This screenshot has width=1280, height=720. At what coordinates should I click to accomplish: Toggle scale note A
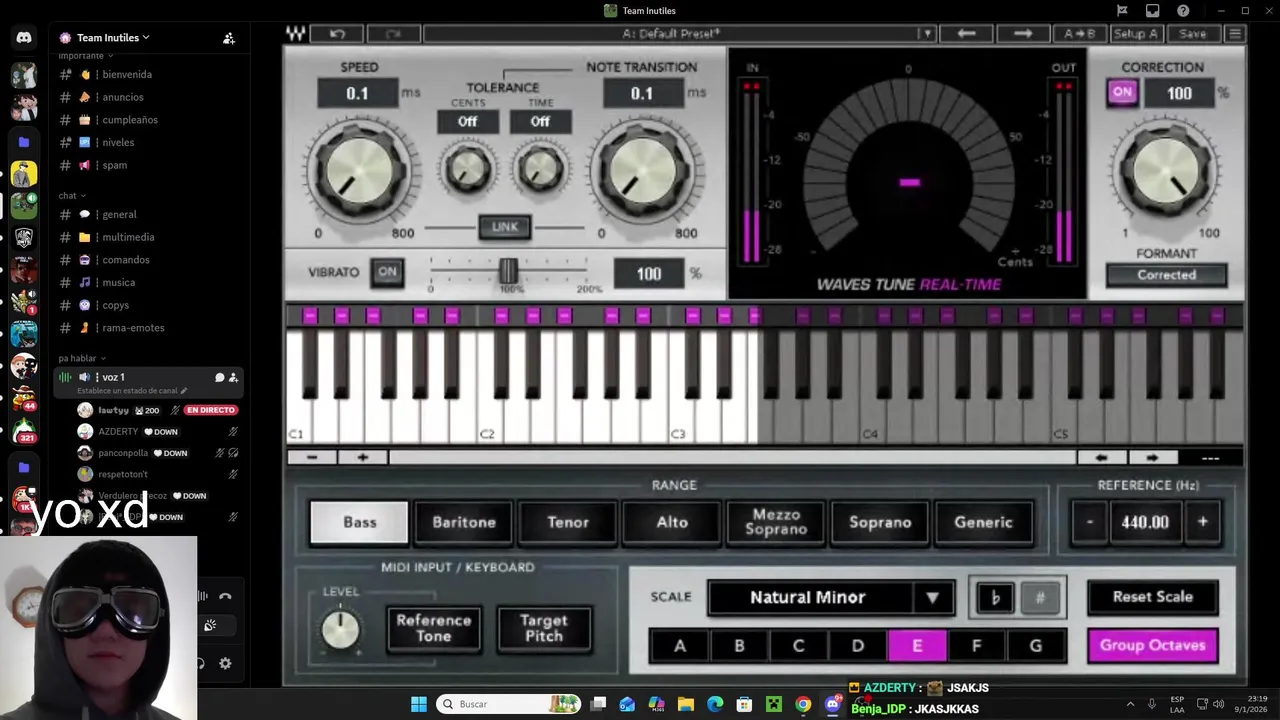click(680, 646)
